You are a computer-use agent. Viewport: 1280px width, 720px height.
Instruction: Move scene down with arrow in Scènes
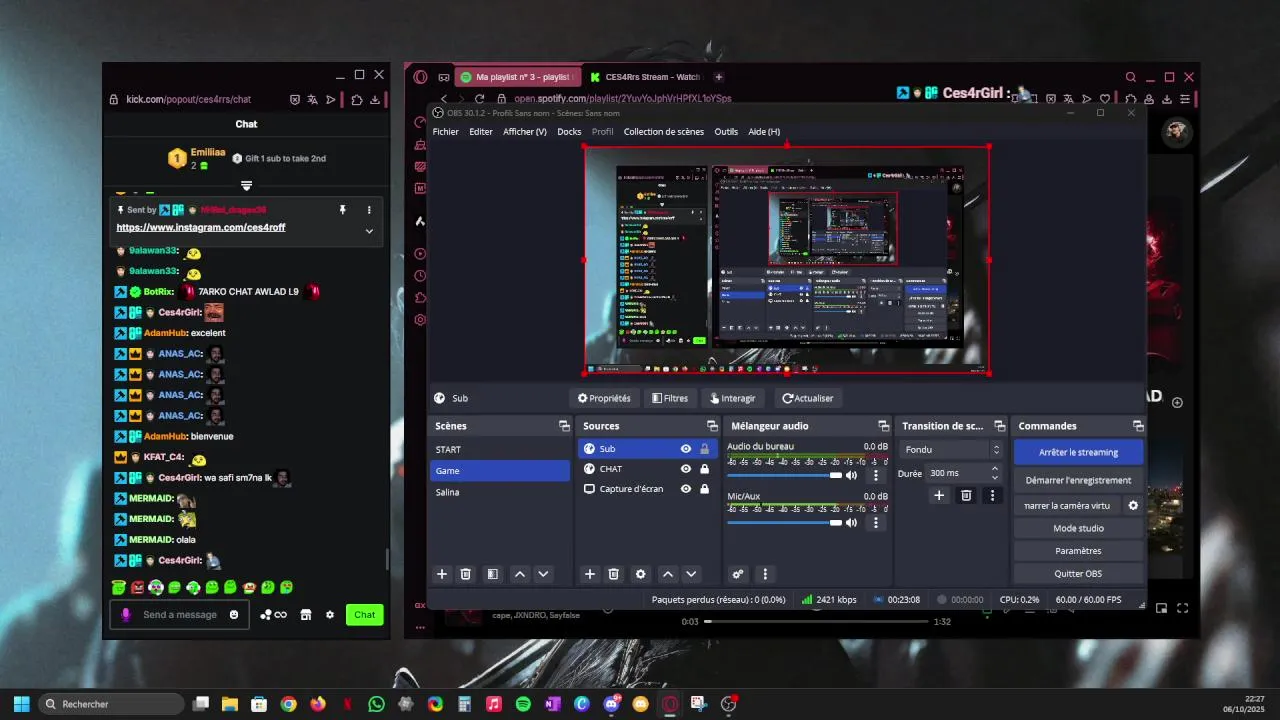click(x=543, y=574)
